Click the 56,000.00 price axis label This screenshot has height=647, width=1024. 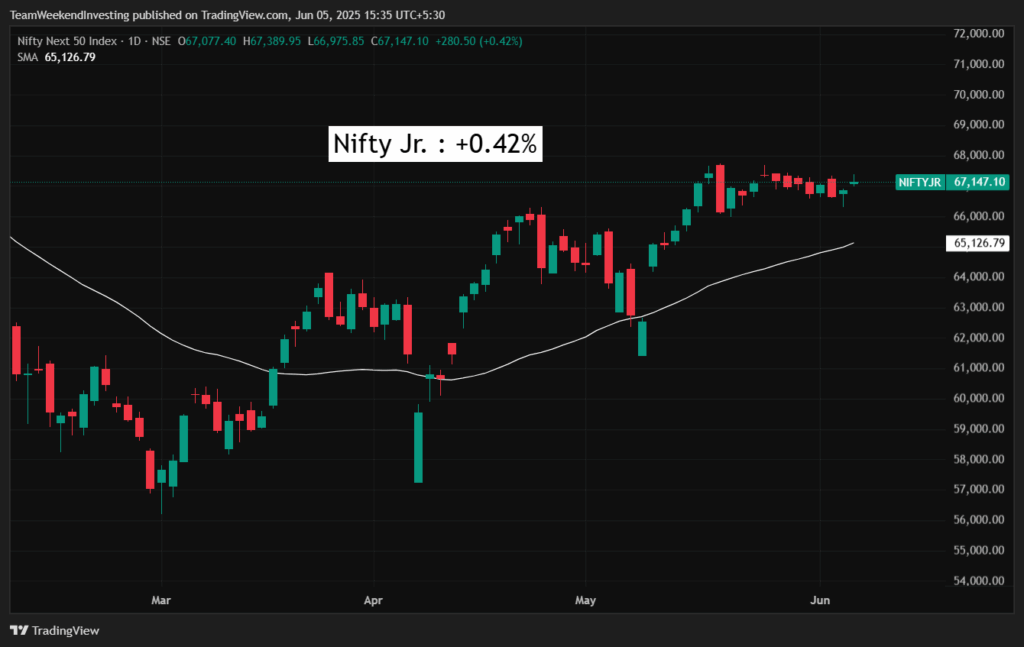(x=979, y=519)
